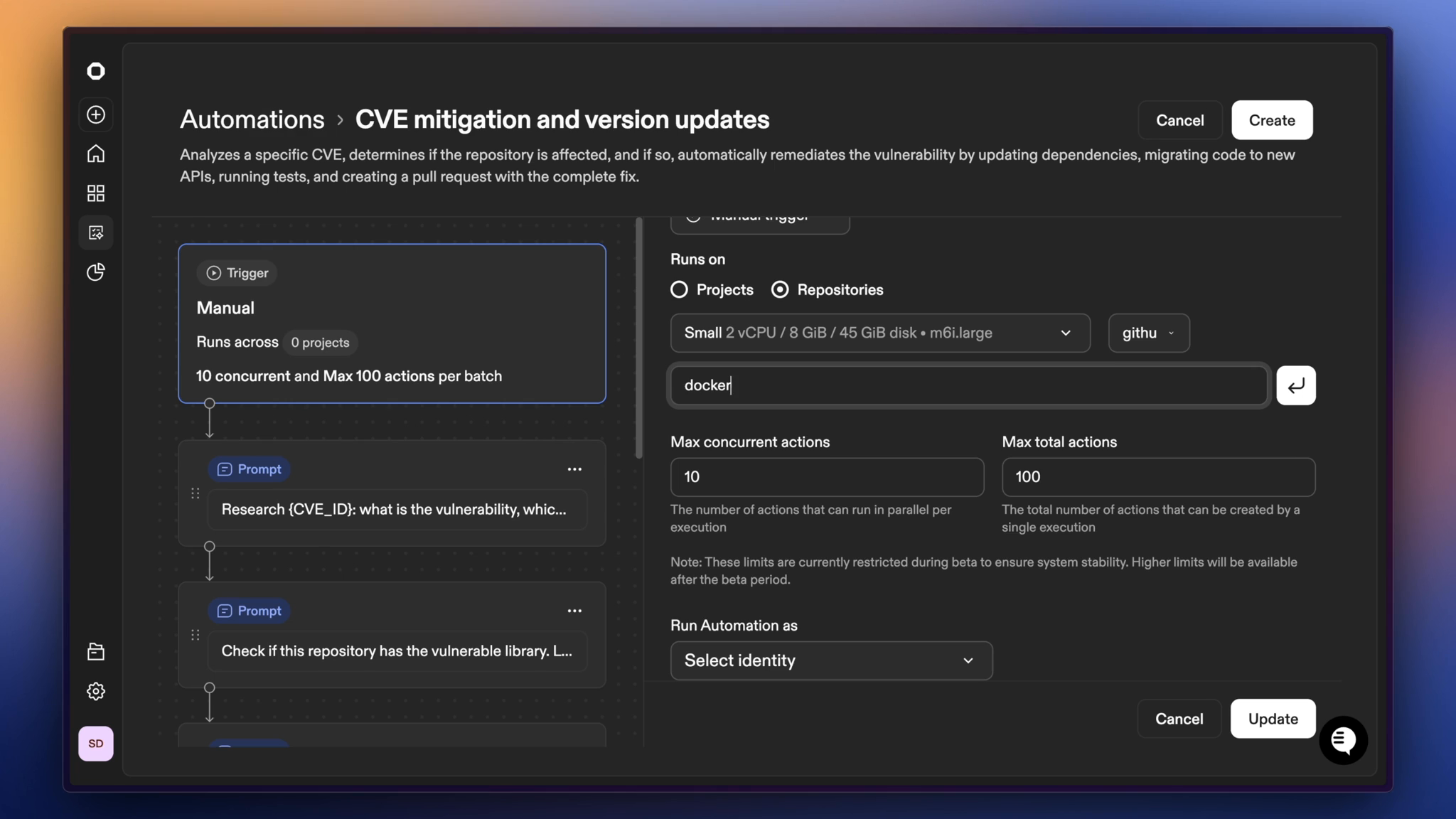Image resolution: width=1456 pixels, height=819 pixels.
Task: Expand the Small 2 vCPU environment dropdown
Action: pos(879,333)
